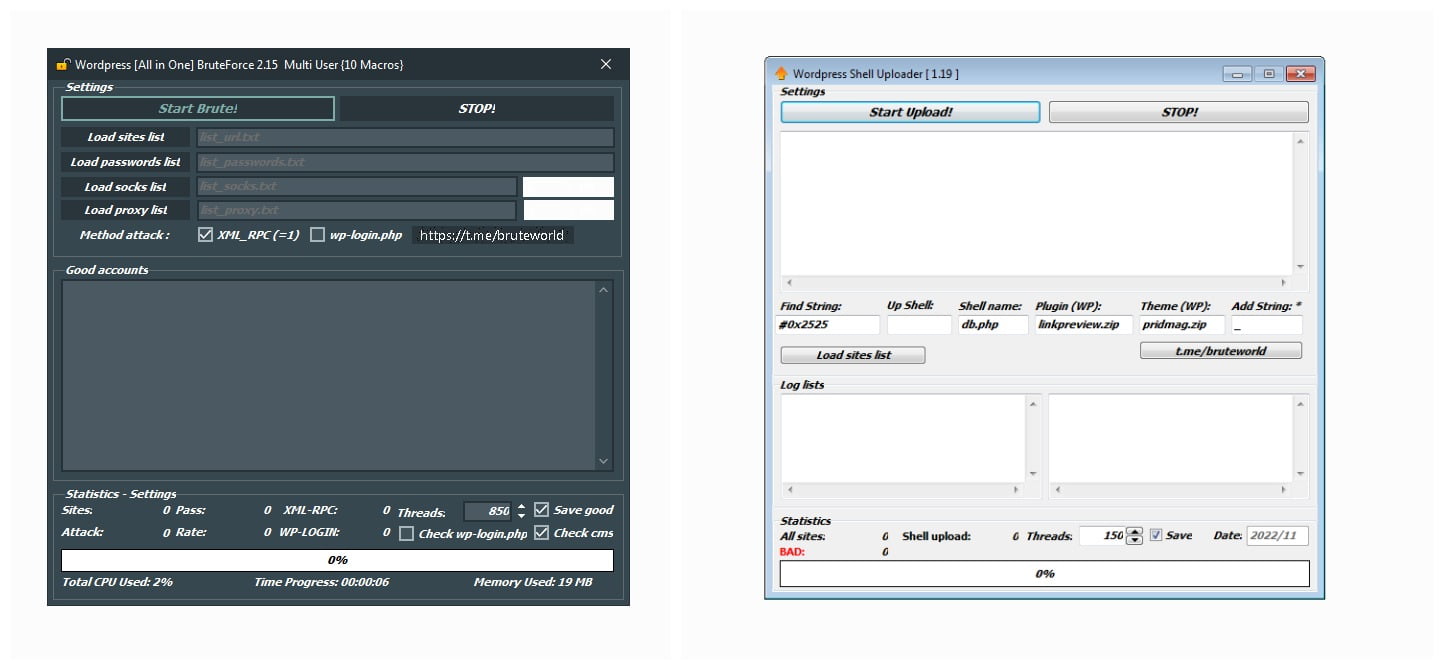
Task: Click the Shell Uploader icon in title bar
Action: click(x=782, y=73)
